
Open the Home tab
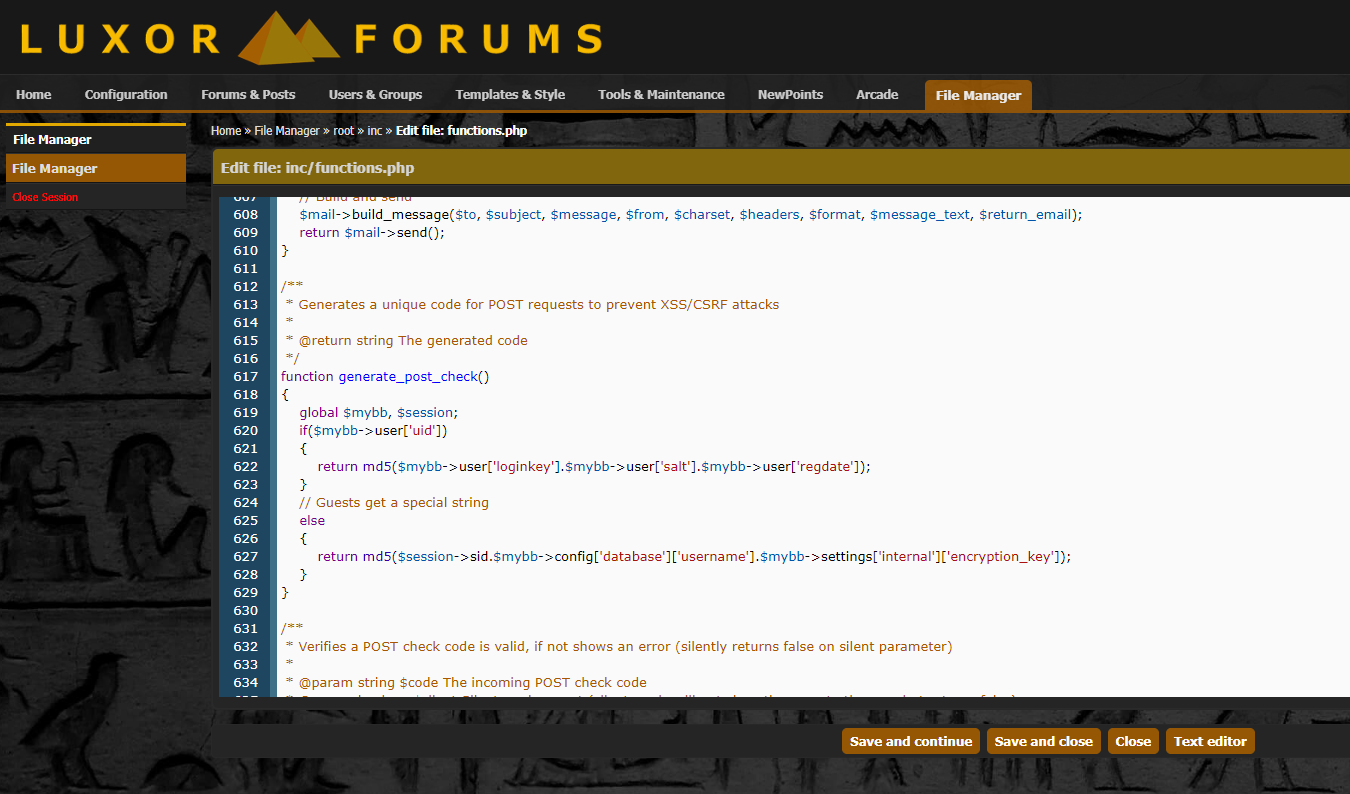pos(34,95)
